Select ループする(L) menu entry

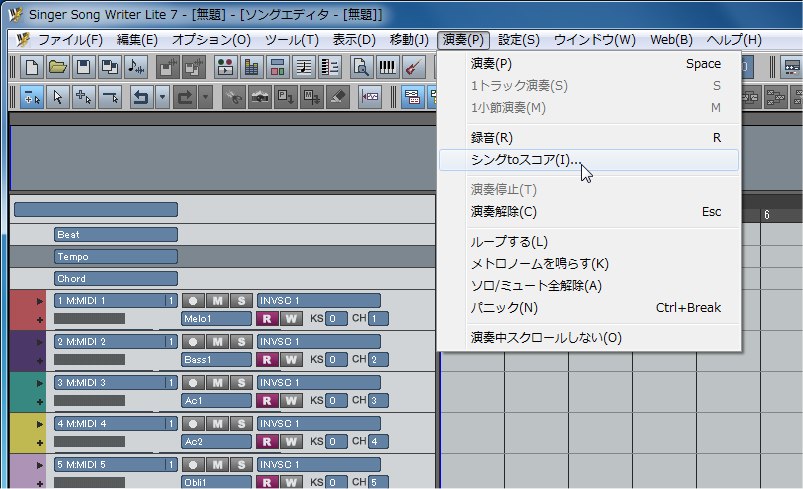588,242
